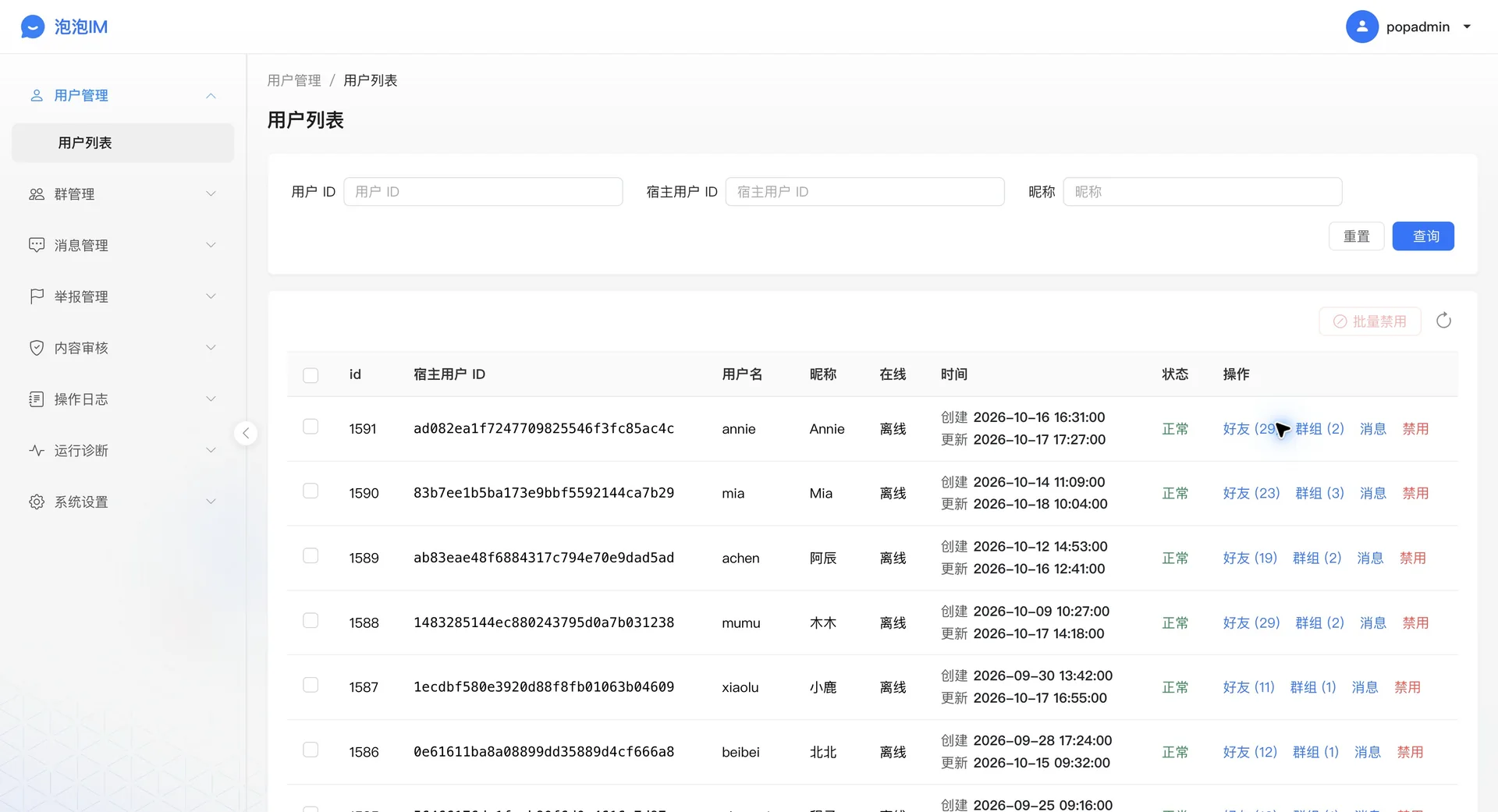Toggle the select-all header checkbox
1498x812 pixels.
click(311, 375)
